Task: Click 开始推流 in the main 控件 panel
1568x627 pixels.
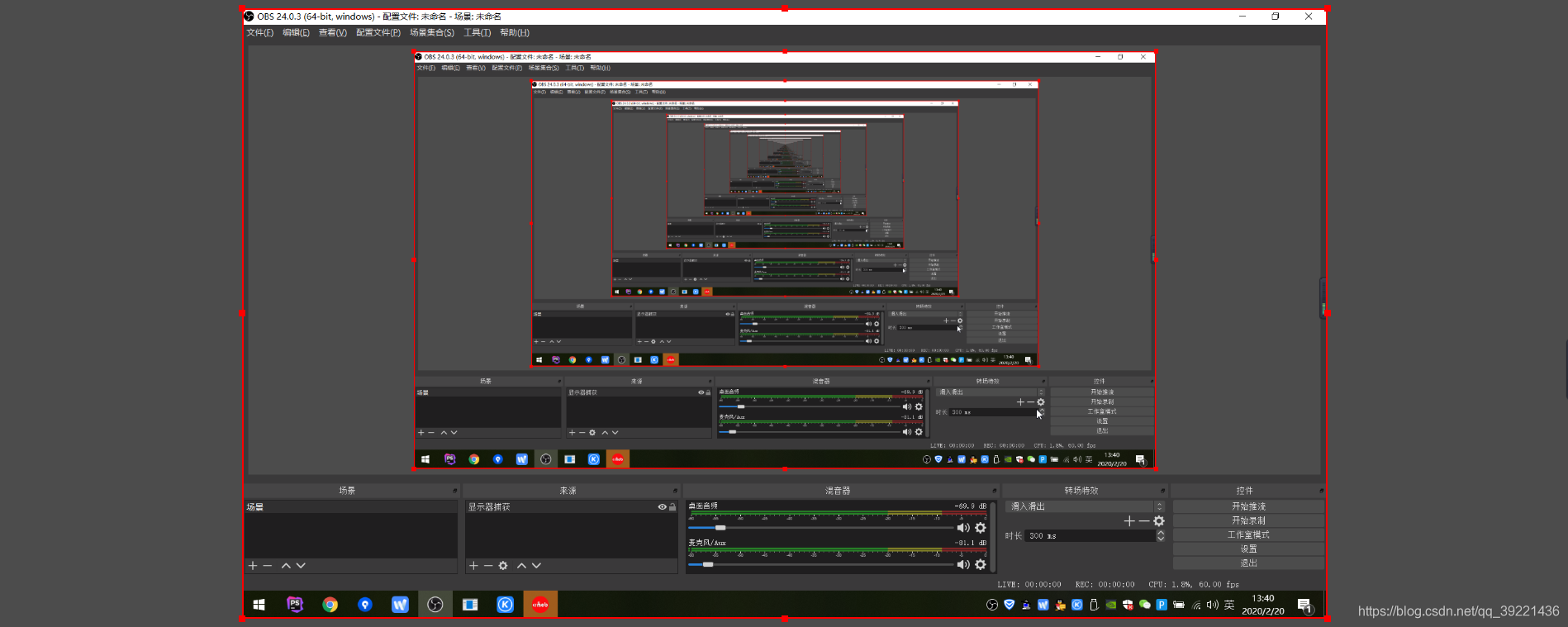Action: (1248, 506)
